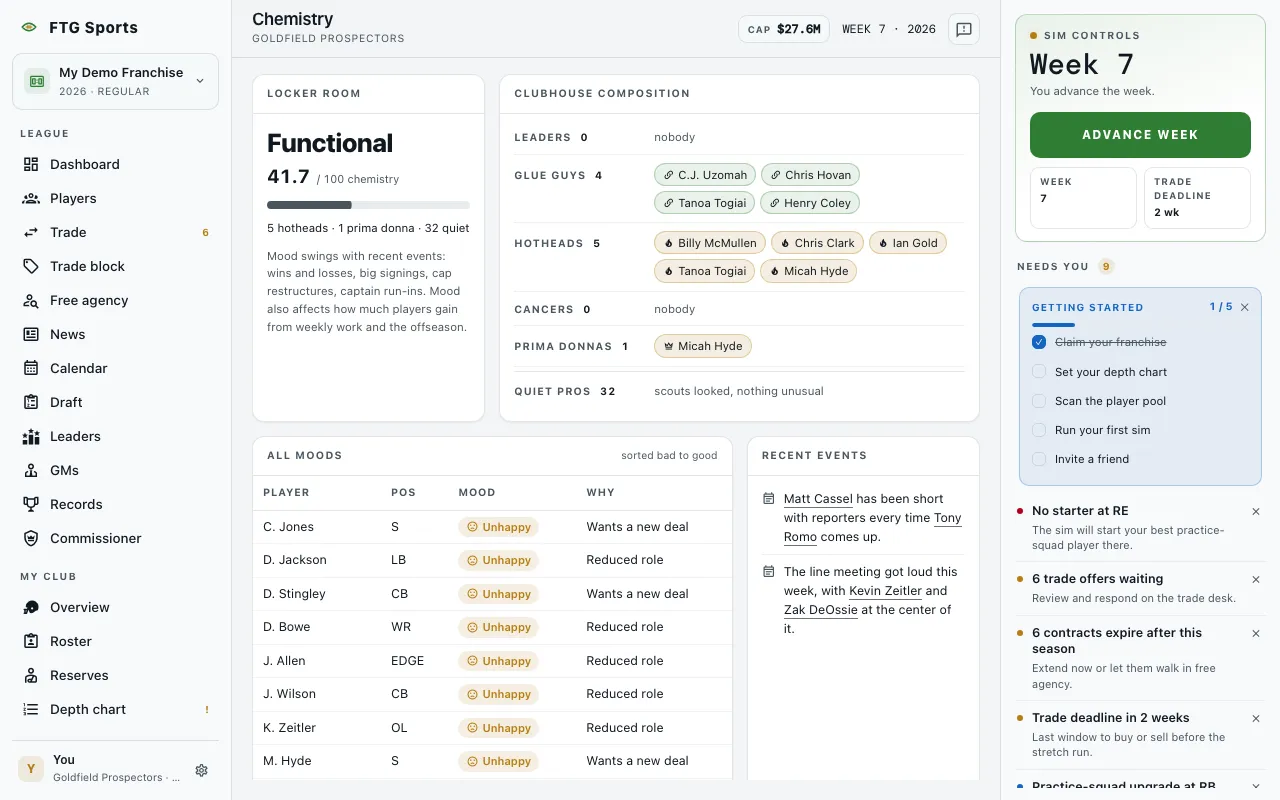Dismiss the No starter at RE alert
The height and width of the screenshot is (800, 1280).
coord(1256,511)
